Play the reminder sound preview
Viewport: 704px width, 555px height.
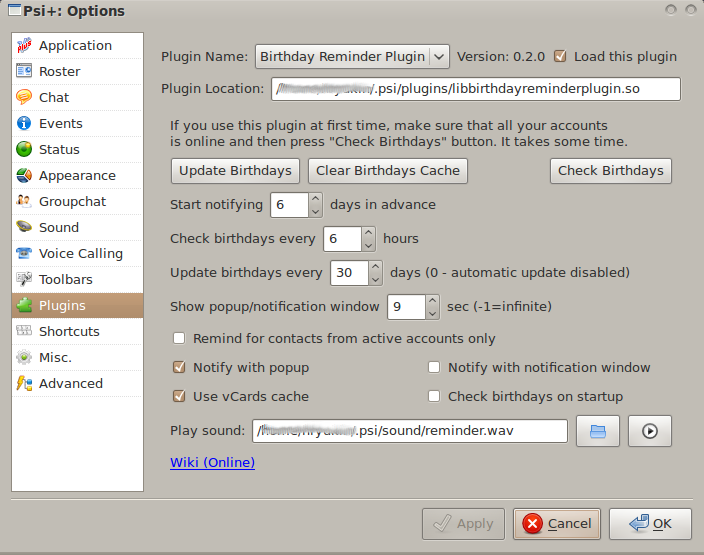coord(650,431)
